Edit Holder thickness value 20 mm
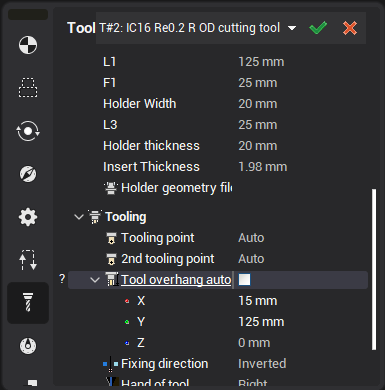The width and height of the screenshot is (385, 390). click(258, 146)
